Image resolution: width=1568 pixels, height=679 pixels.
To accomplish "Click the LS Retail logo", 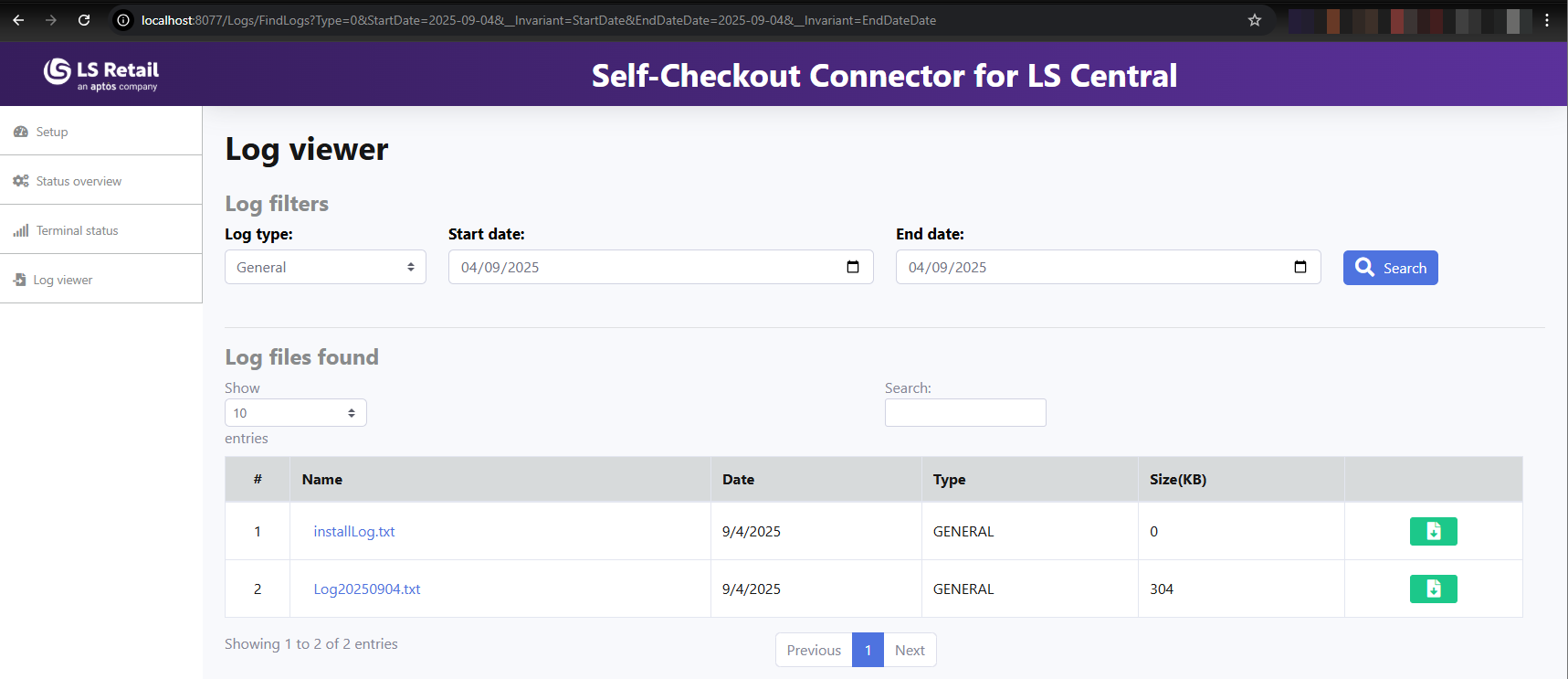I will click(x=100, y=74).
